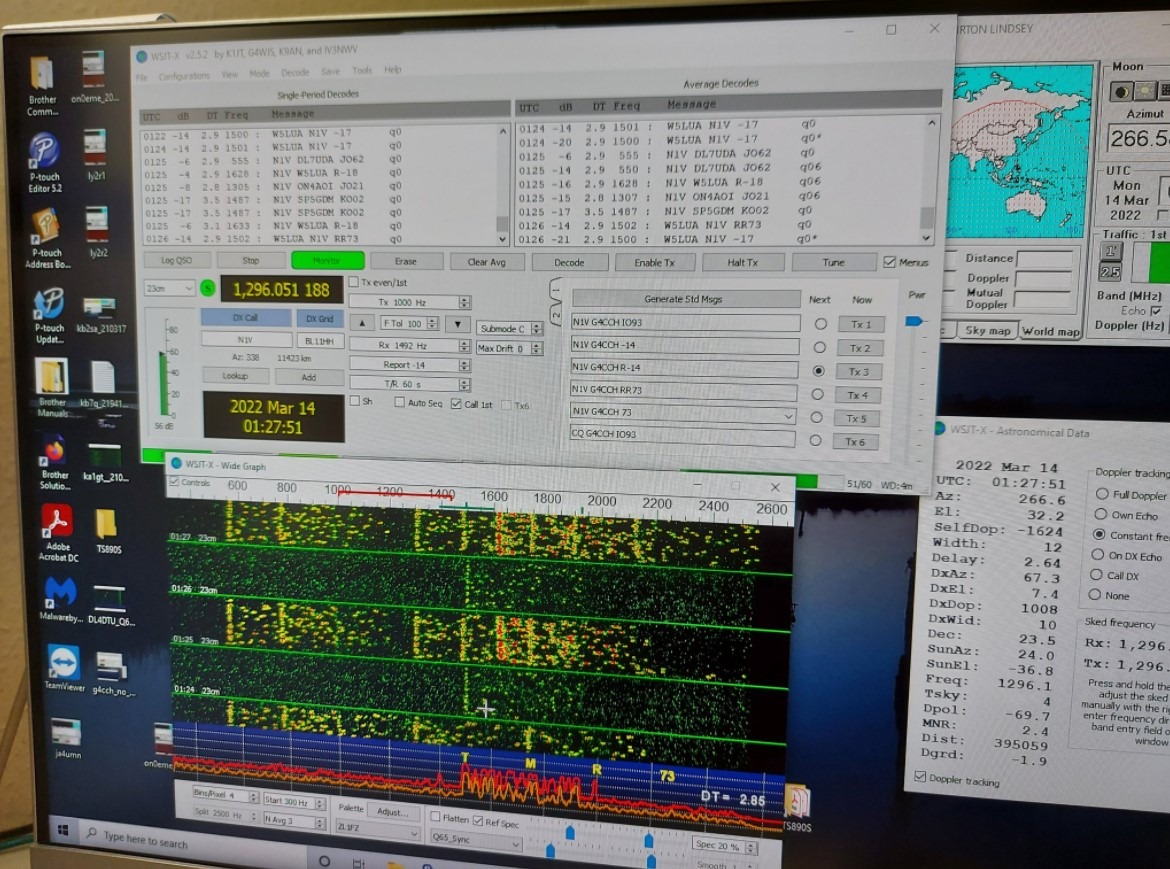1170x869 pixels.
Task: Open the ZL1FZ palette dropdown
Action: point(378,828)
